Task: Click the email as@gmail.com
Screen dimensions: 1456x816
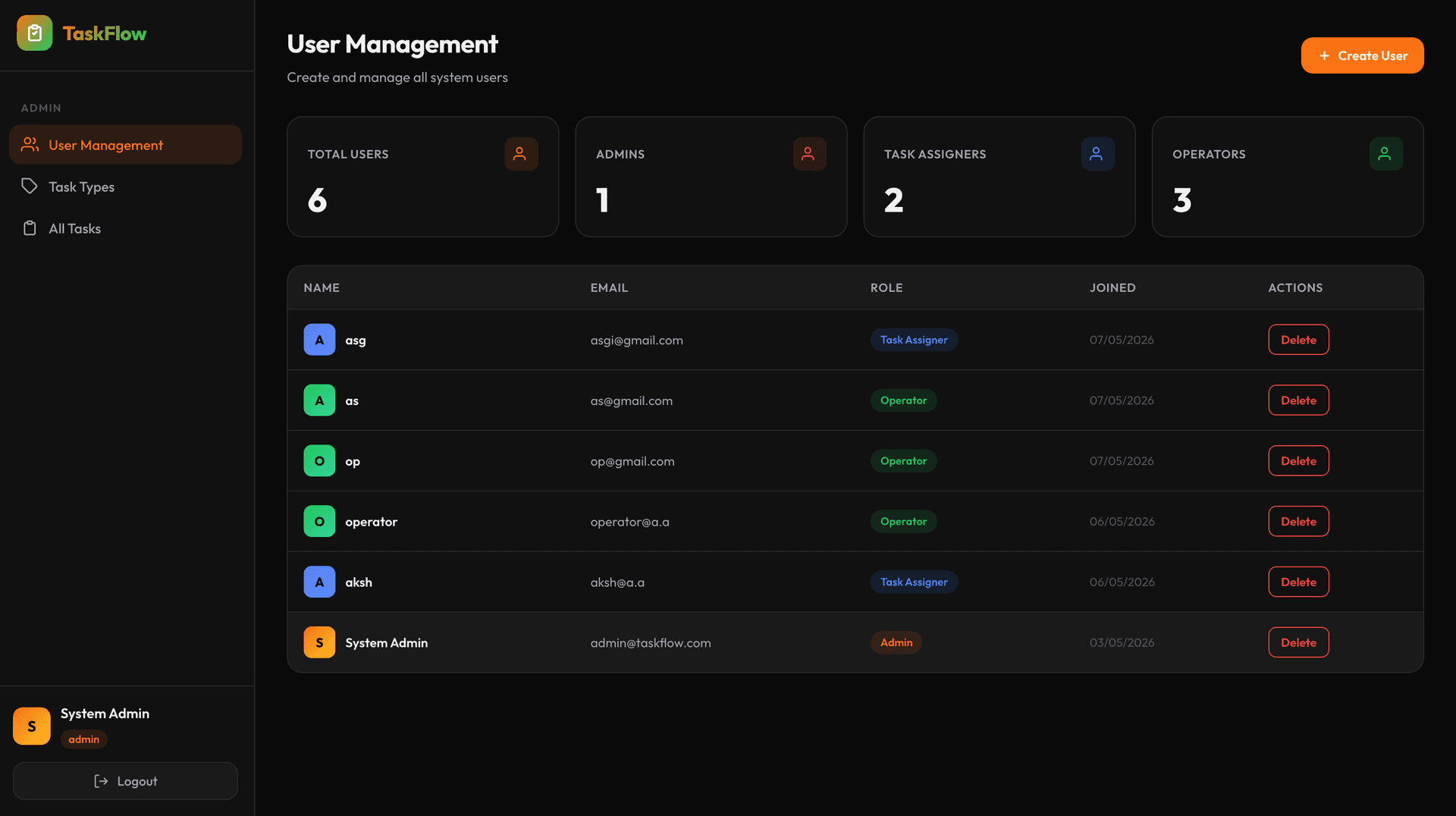Action: click(x=631, y=401)
